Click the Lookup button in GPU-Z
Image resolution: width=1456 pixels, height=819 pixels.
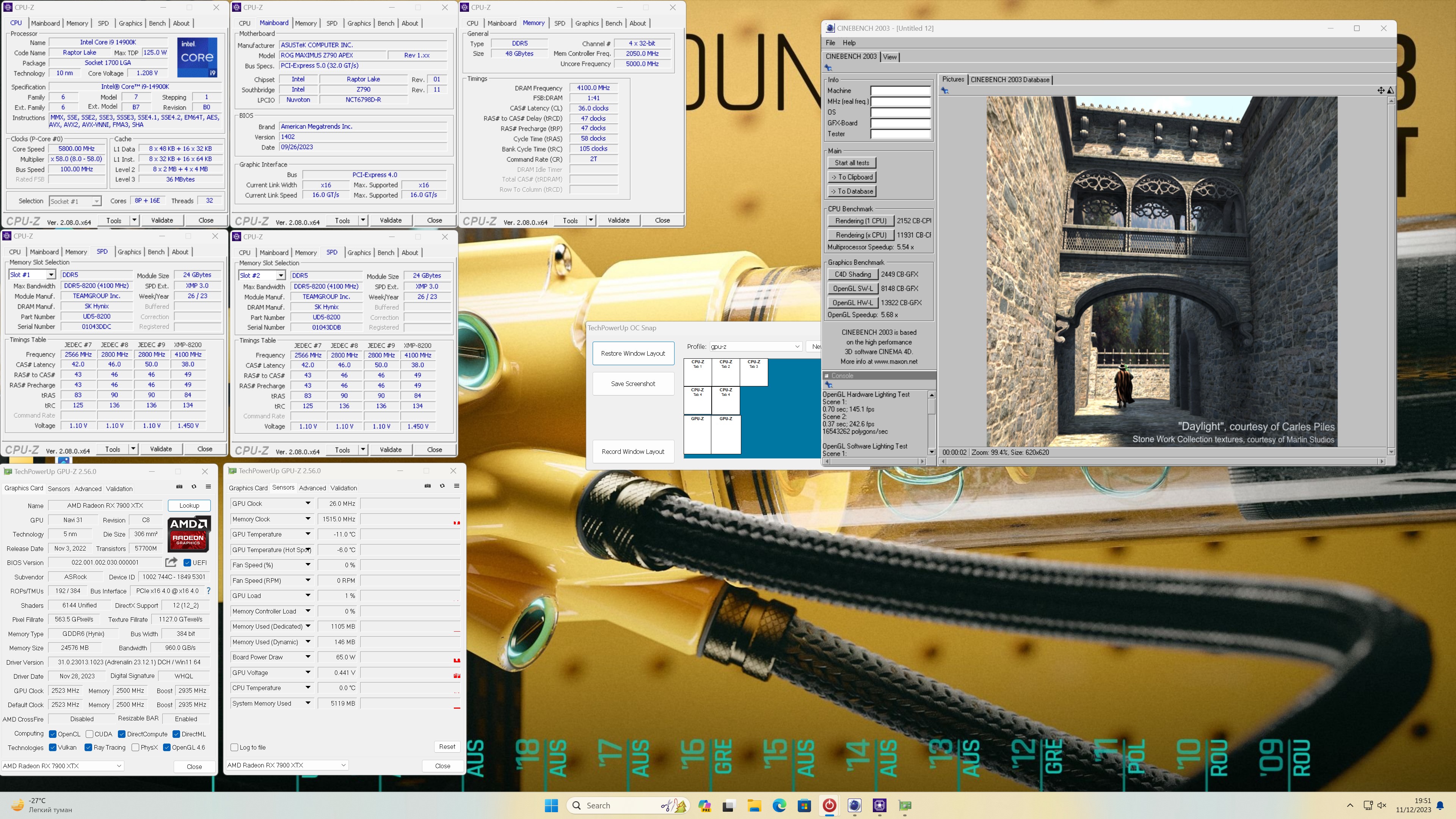tap(189, 505)
